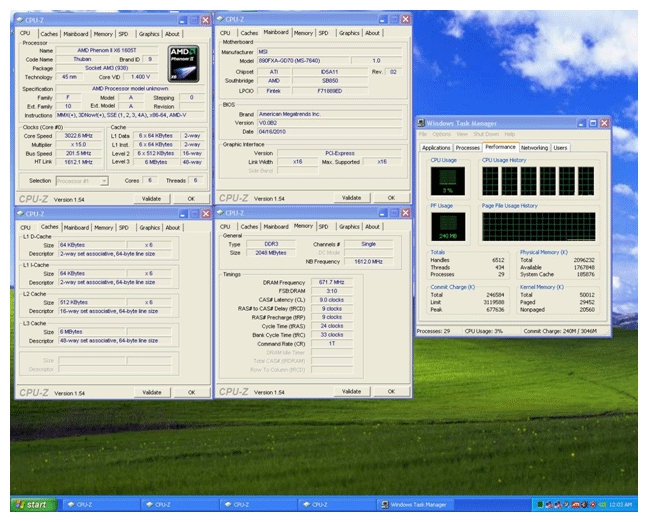Switch to Users tab in Task Manager
648x522 pixels.
[x=560, y=148]
